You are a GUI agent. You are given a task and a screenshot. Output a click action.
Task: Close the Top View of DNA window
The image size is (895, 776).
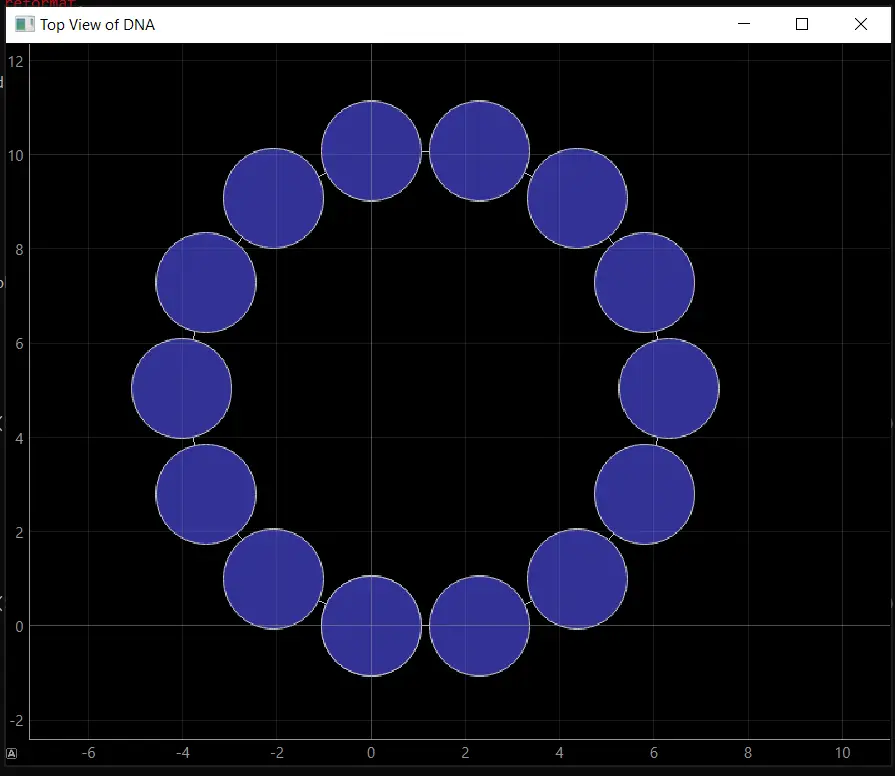click(x=861, y=24)
